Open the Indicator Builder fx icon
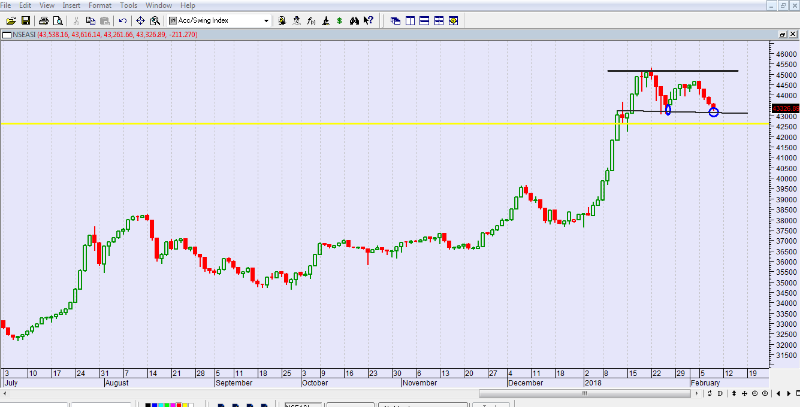Image resolution: width=800 pixels, height=407 pixels. coord(311,21)
